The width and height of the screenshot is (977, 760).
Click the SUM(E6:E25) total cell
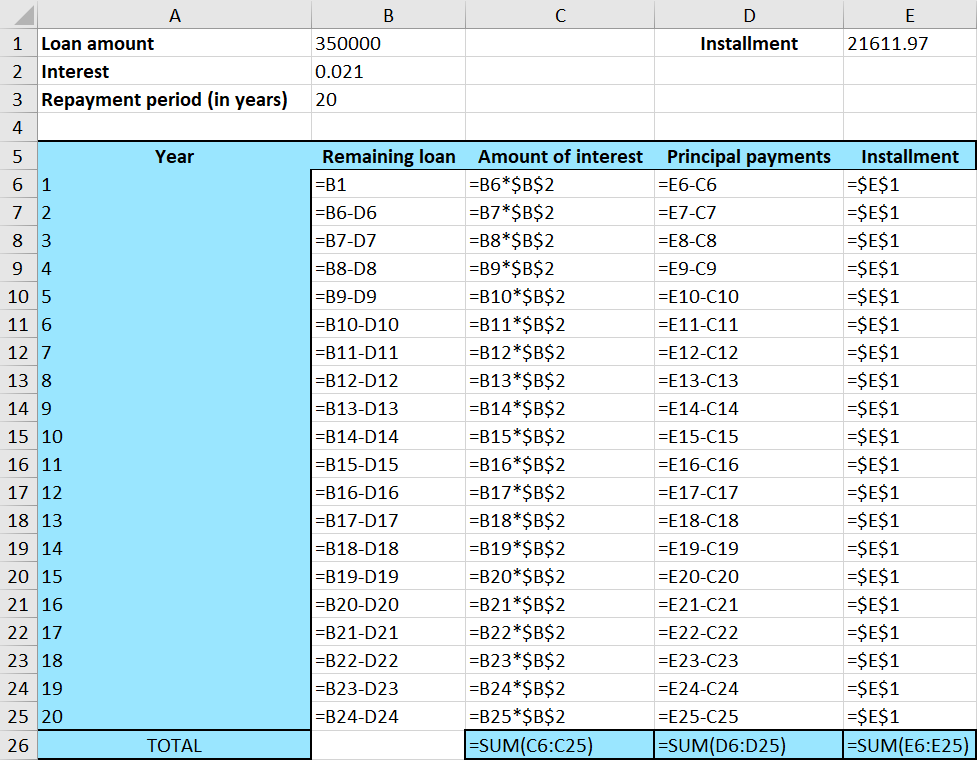pyautogui.click(x=909, y=745)
